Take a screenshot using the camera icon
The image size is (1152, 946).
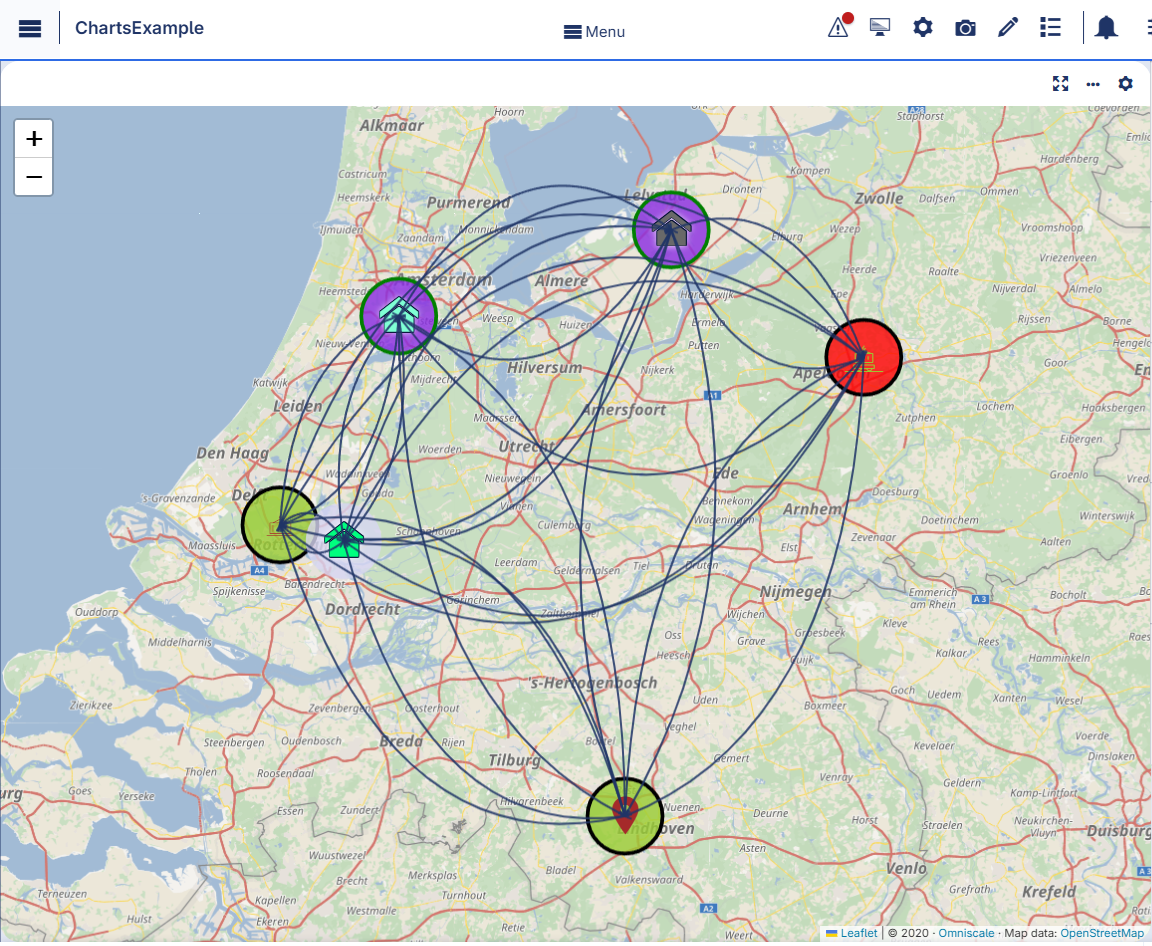point(965,27)
